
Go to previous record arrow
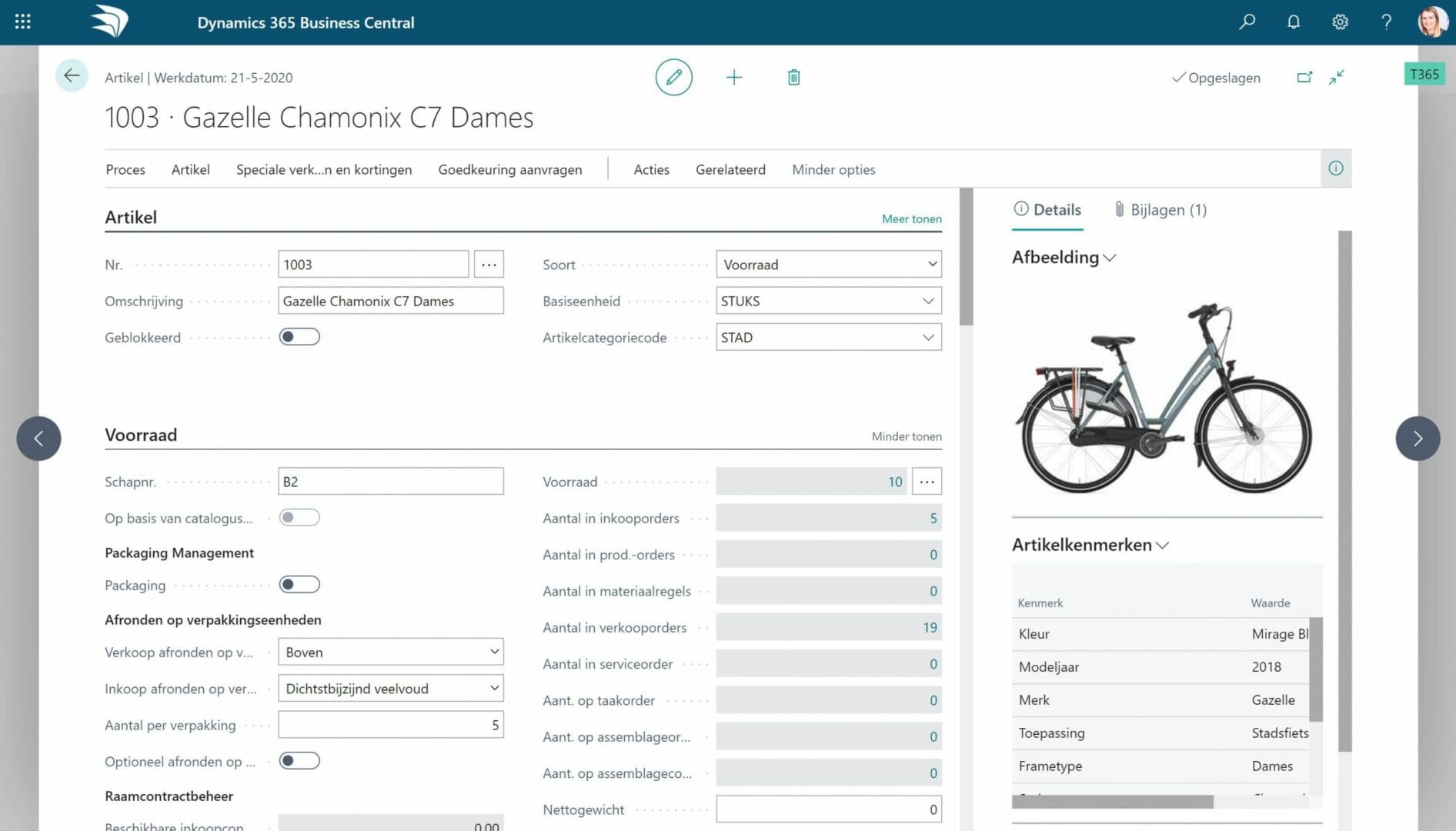[38, 439]
